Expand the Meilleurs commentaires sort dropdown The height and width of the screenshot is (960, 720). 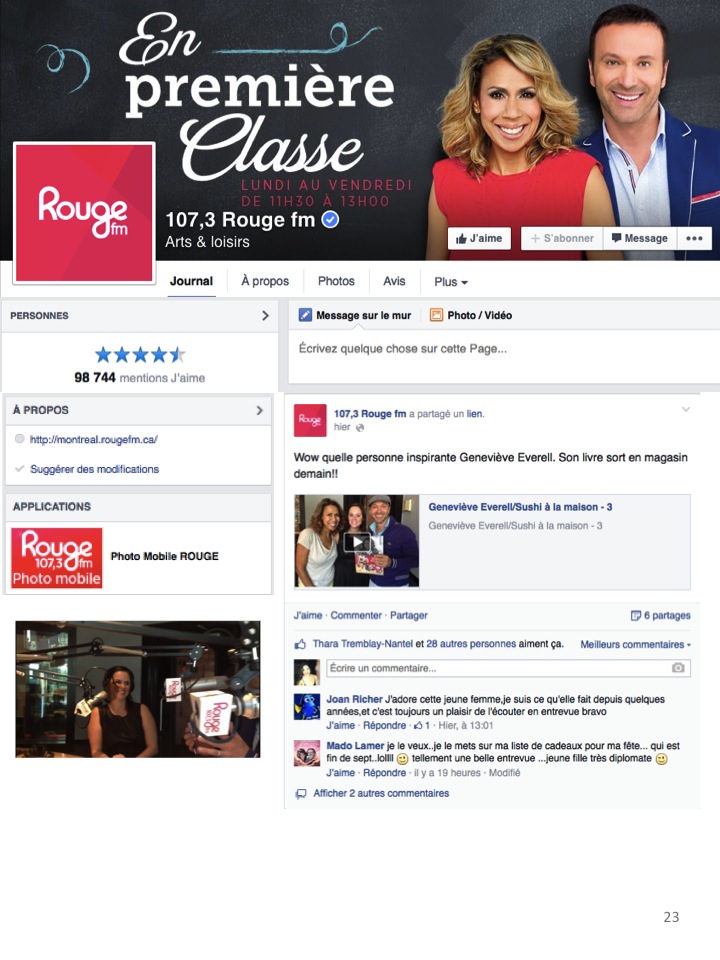click(636, 645)
